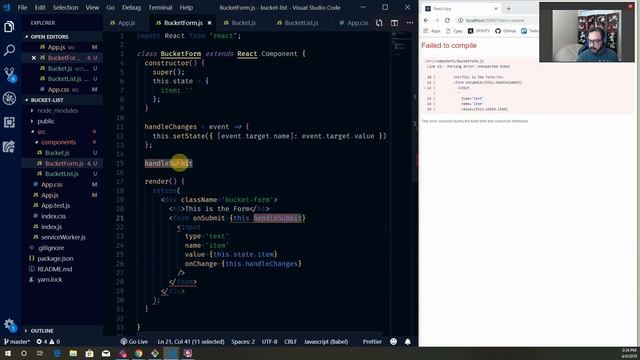Click the master branch indicator
640x360 pixels.
click(x=17, y=342)
